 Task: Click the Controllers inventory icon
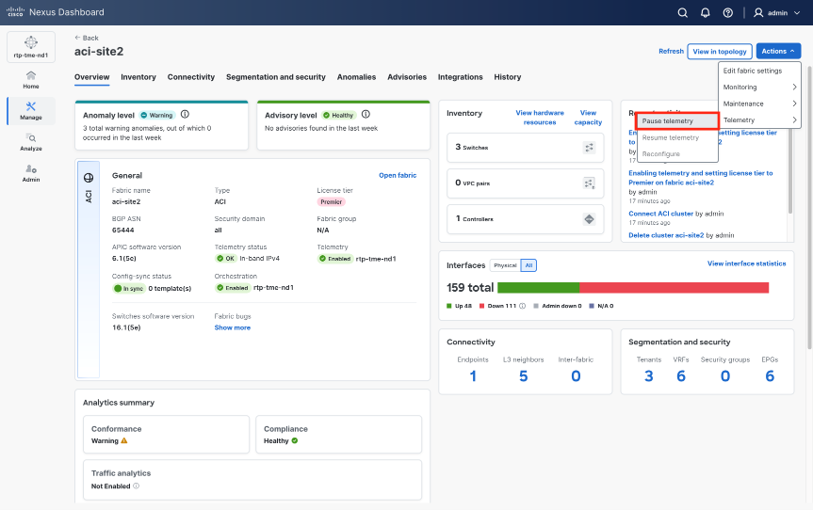click(589, 219)
